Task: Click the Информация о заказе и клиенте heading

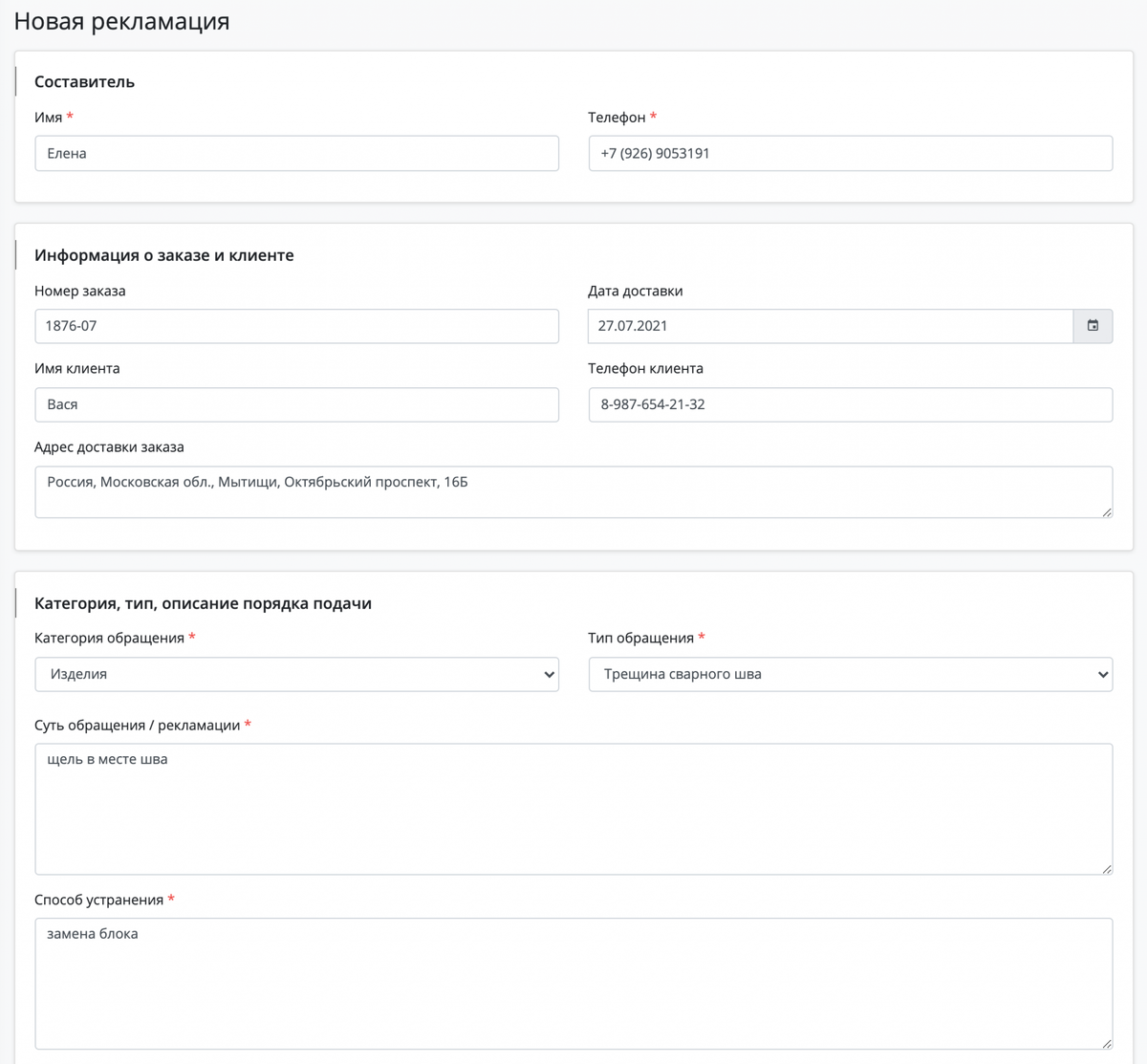Action: click(163, 255)
